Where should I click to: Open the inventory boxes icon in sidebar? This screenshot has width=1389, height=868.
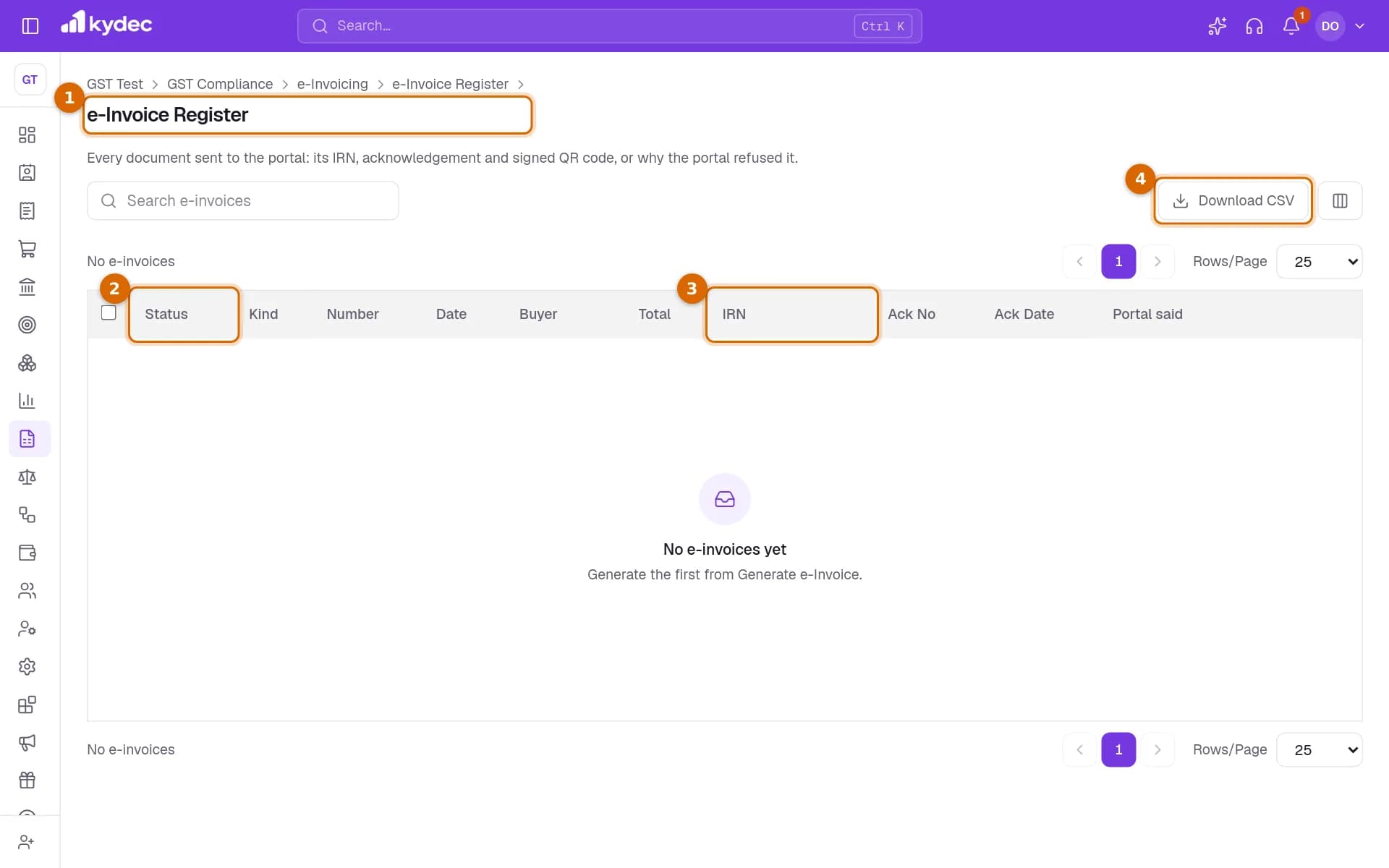click(27, 363)
